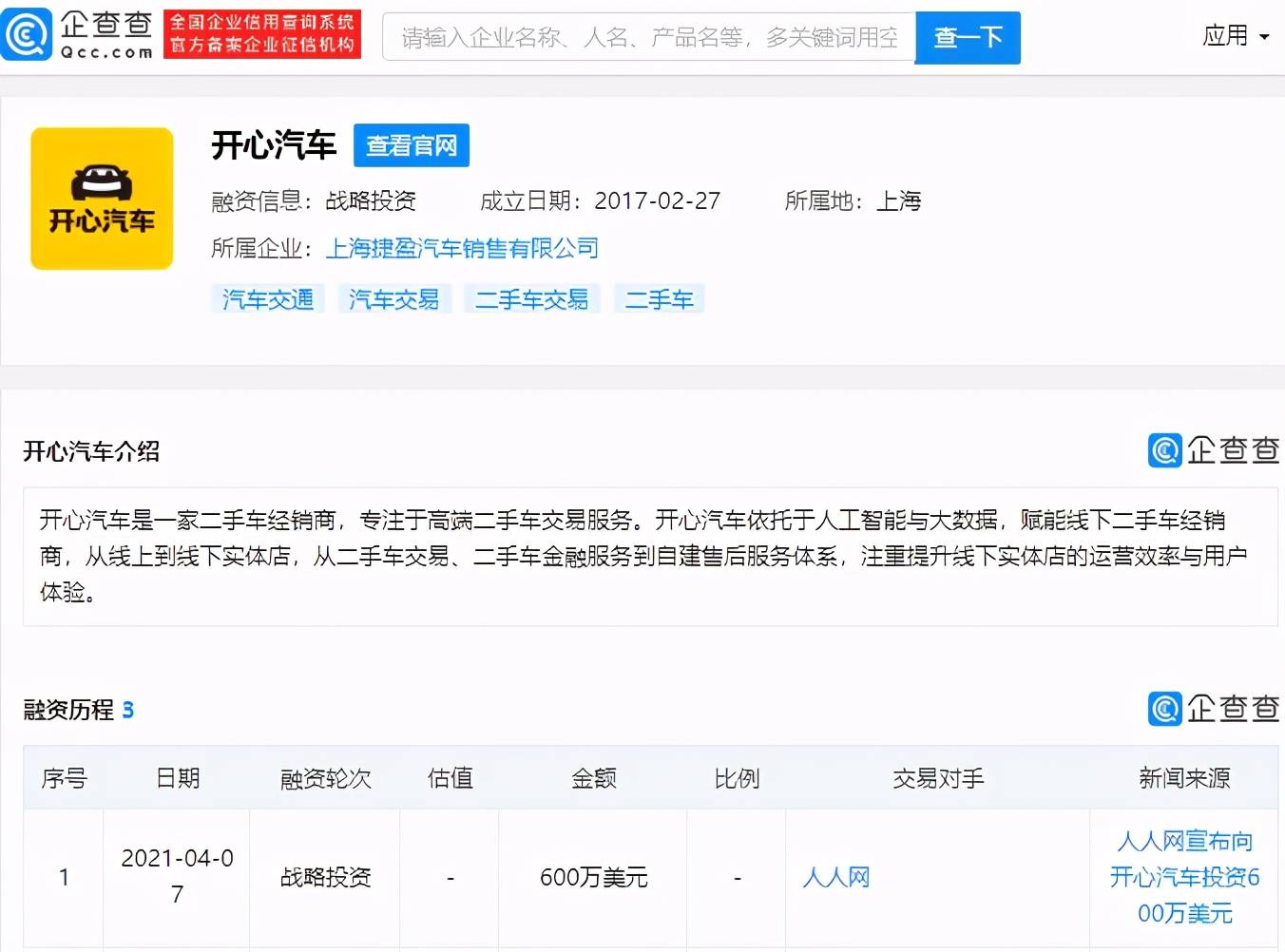
Task: Click the 日期 column header
Action: (178, 779)
